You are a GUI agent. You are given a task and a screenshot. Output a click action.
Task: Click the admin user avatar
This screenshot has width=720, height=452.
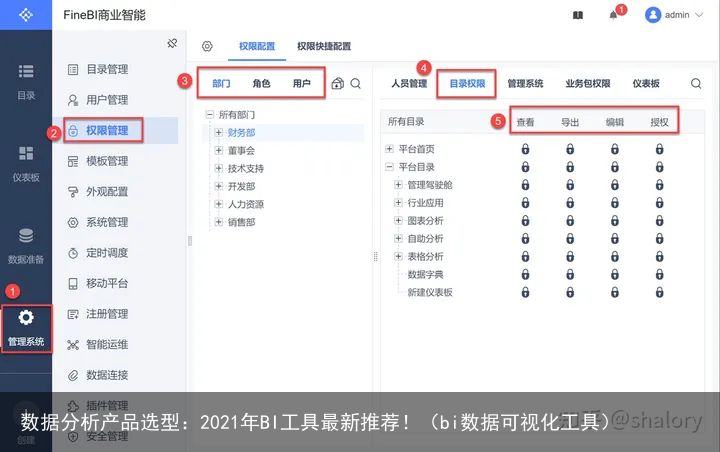[x=652, y=15]
